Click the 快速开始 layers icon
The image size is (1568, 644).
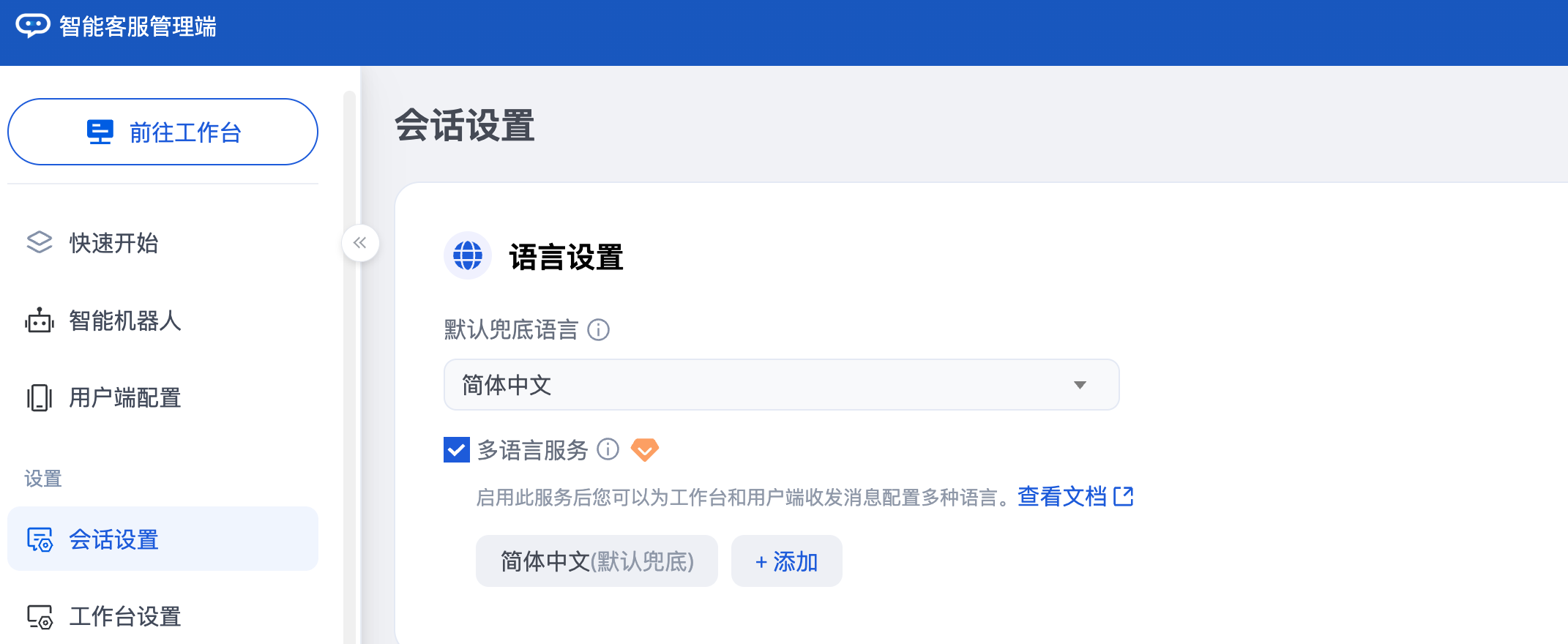point(40,243)
